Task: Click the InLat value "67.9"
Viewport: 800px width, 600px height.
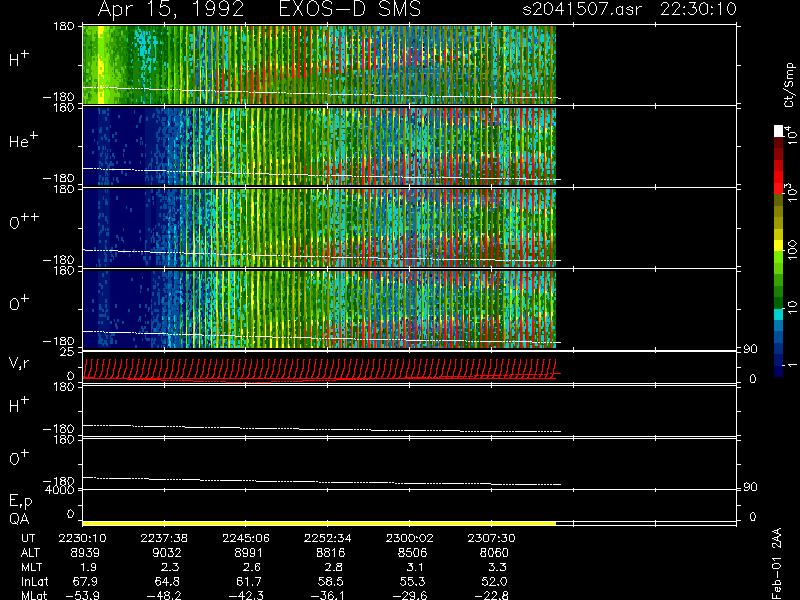Action: pyautogui.click(x=85, y=581)
